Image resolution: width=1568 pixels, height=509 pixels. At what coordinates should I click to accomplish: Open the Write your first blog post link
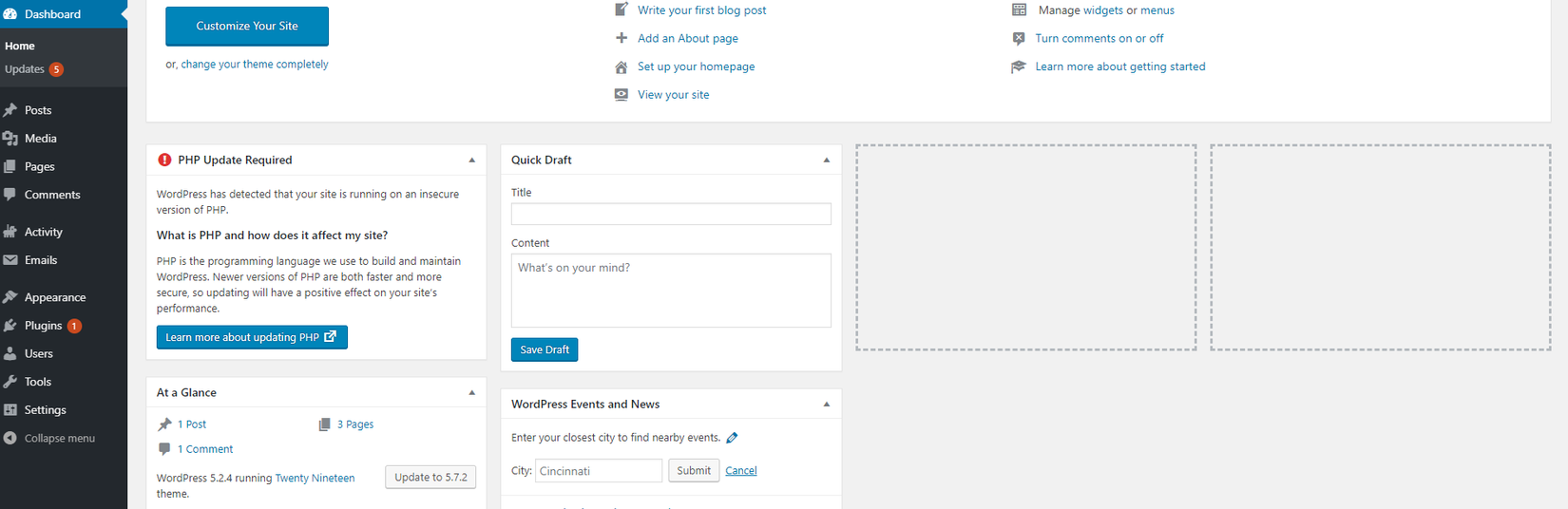pos(701,10)
